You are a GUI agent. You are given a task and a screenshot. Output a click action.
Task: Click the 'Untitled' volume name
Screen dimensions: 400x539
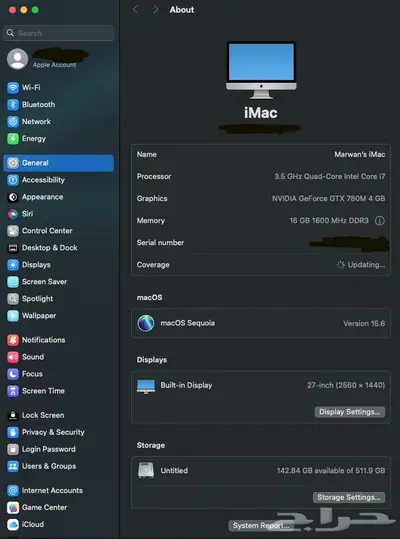(174, 471)
